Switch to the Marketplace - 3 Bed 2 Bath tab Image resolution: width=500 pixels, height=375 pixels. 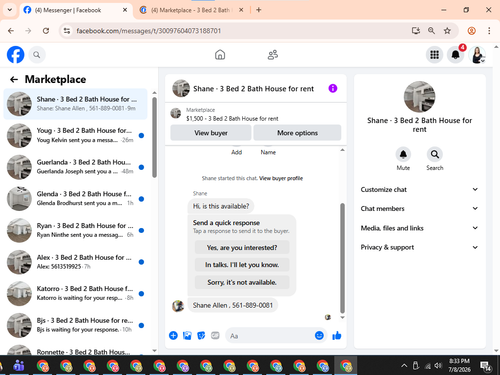click(191, 10)
